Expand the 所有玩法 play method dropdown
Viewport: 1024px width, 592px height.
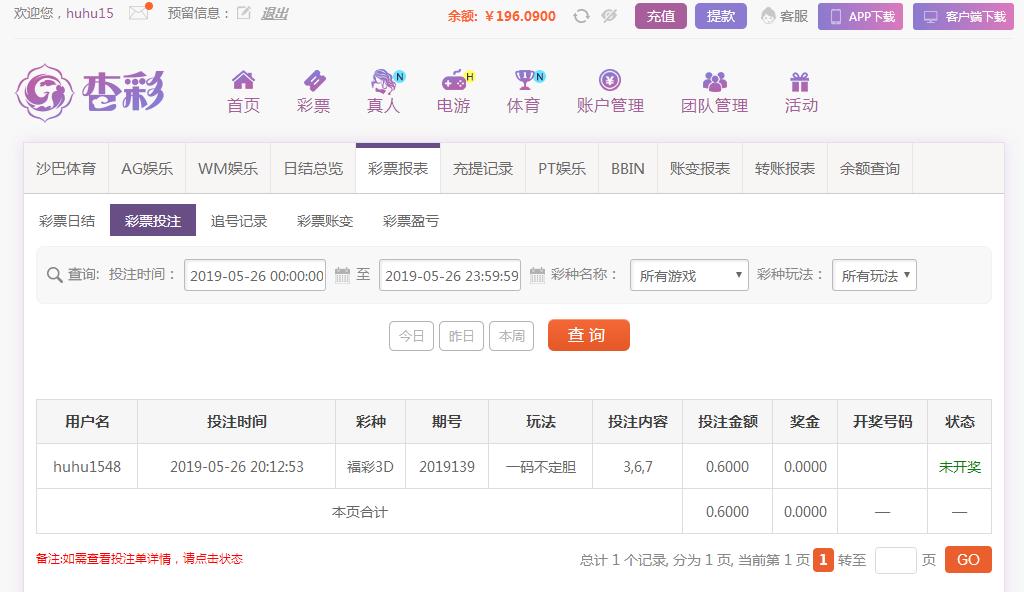click(x=874, y=275)
